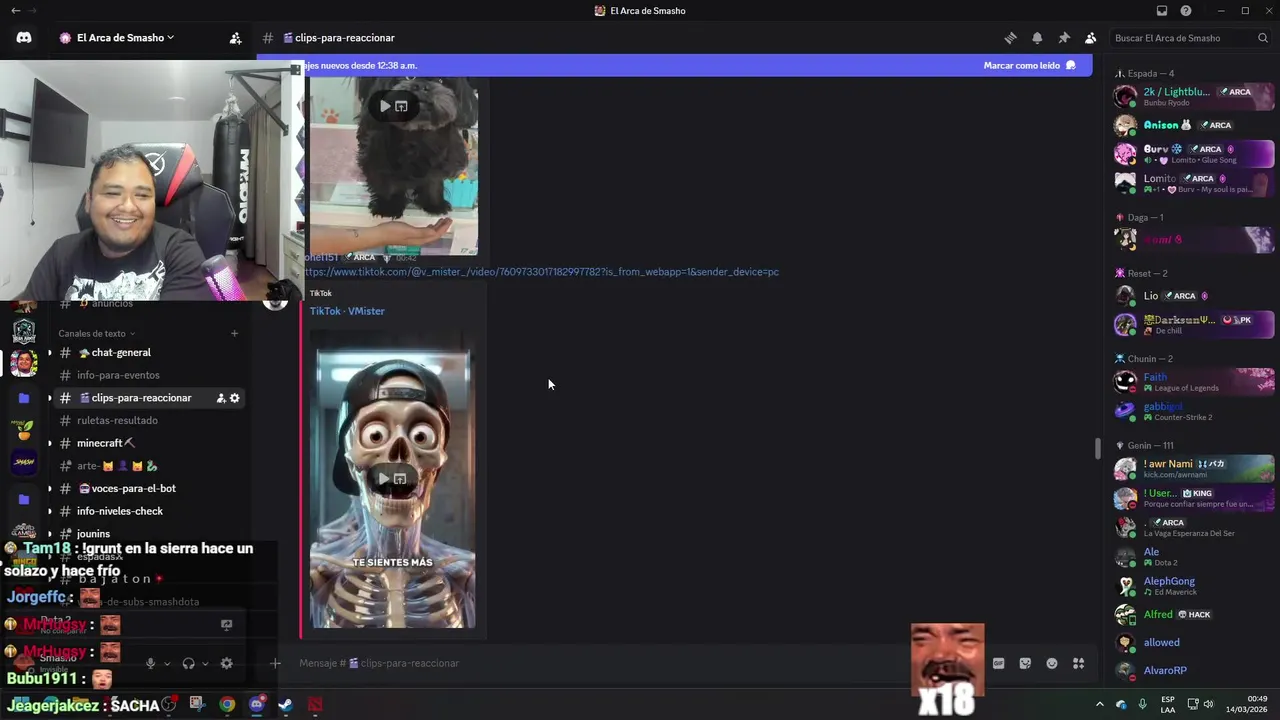Open apps launcher icon in message bar
This screenshot has height=720, width=1280.
(1078, 663)
